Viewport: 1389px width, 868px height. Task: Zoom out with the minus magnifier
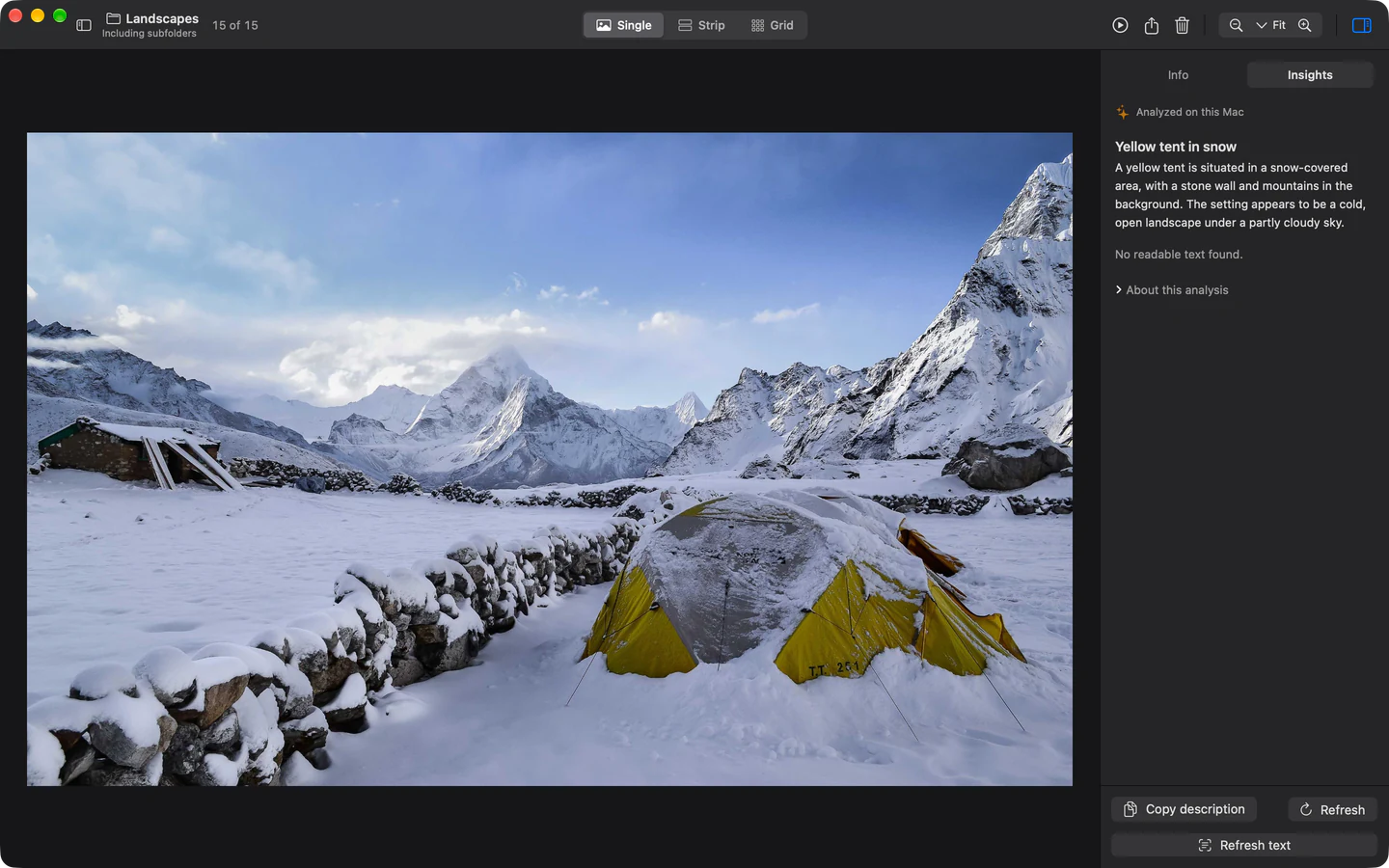(1236, 25)
